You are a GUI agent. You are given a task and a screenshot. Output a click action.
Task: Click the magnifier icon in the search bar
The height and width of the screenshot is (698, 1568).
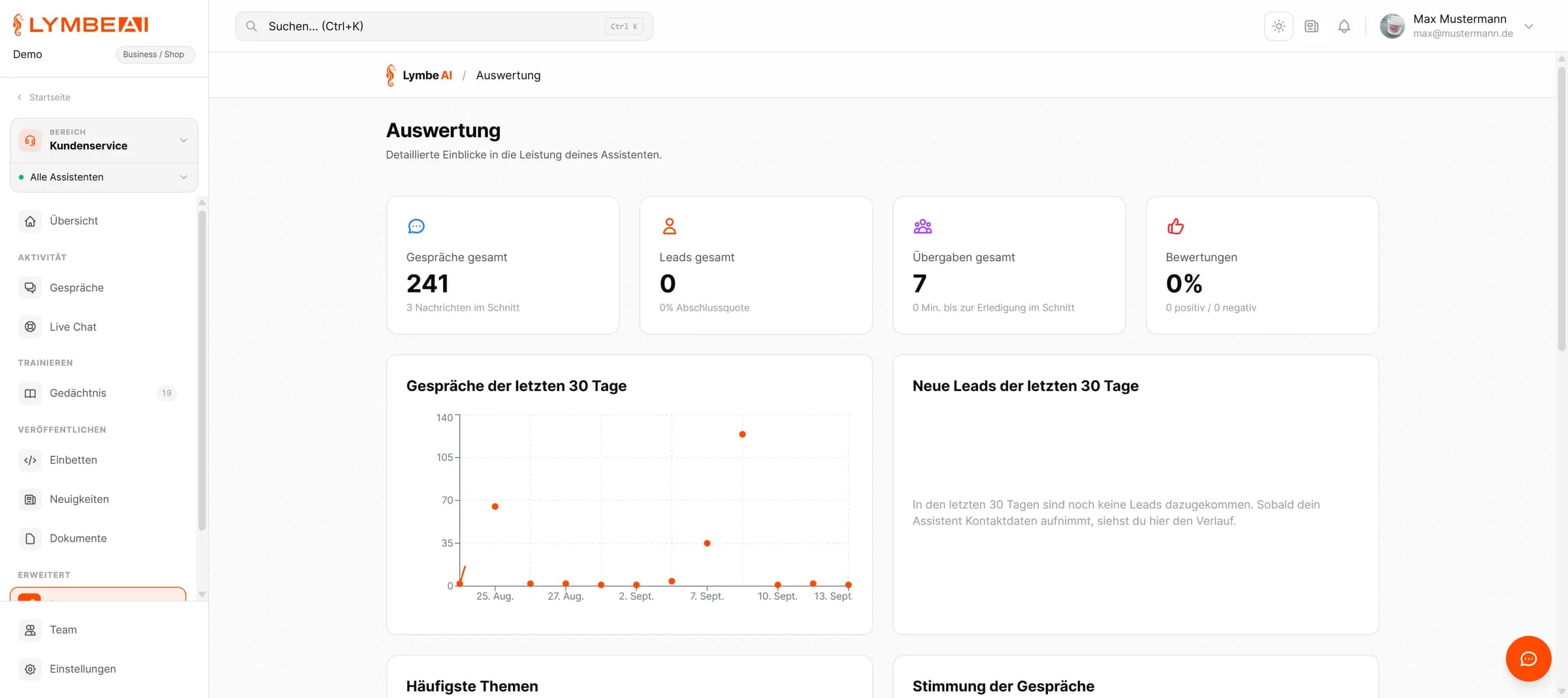[252, 26]
